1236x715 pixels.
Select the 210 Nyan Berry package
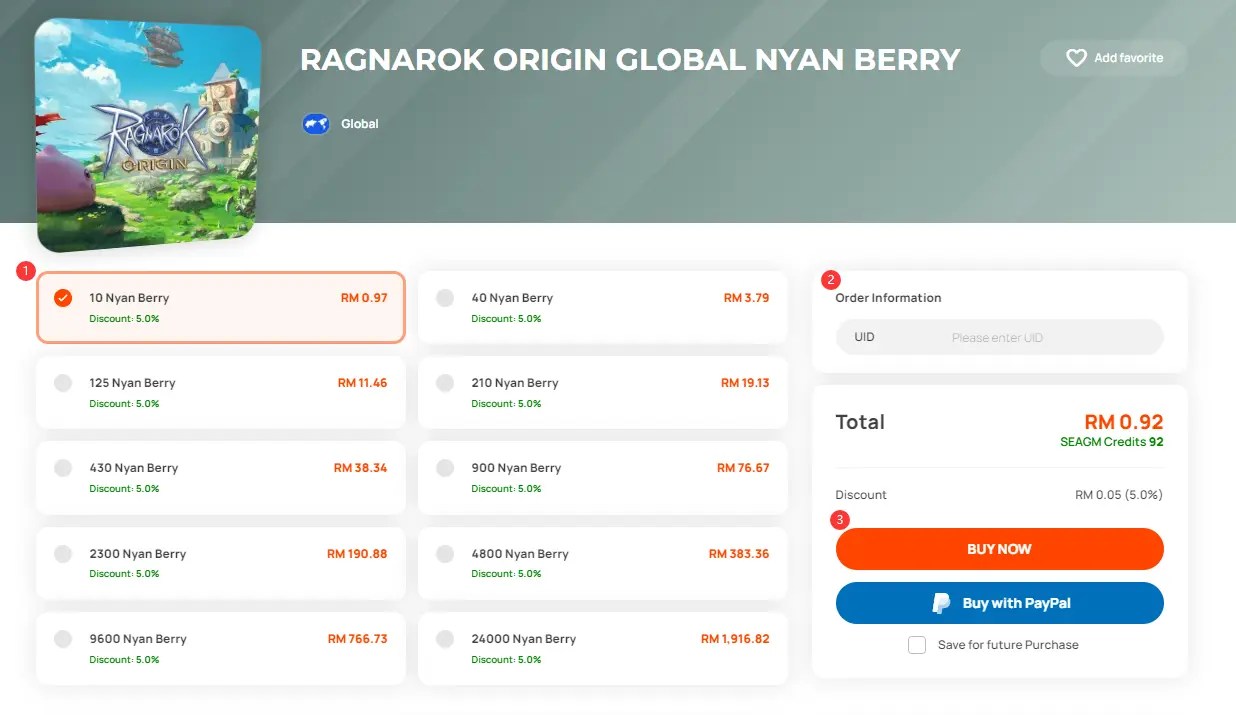[603, 391]
